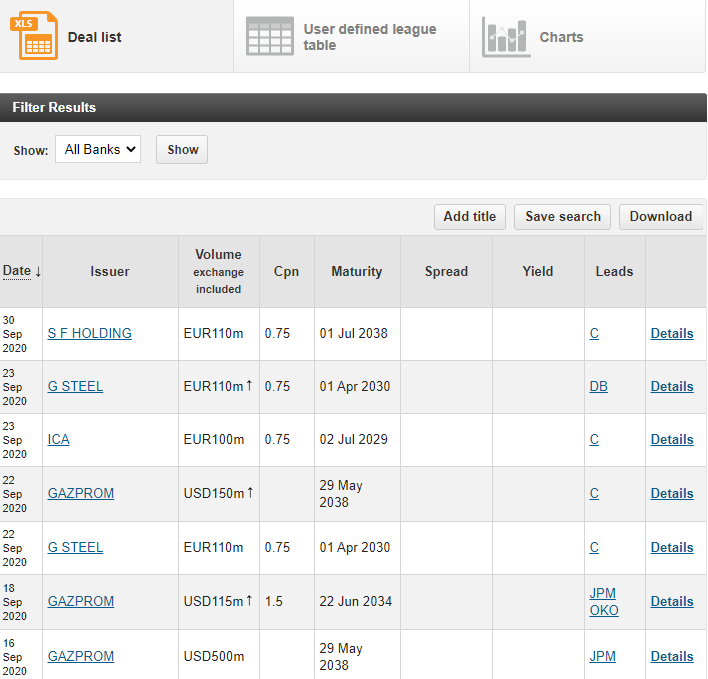Select the 01 Jul 2038 maturity cell
The height and width of the screenshot is (679, 708).
click(x=357, y=333)
